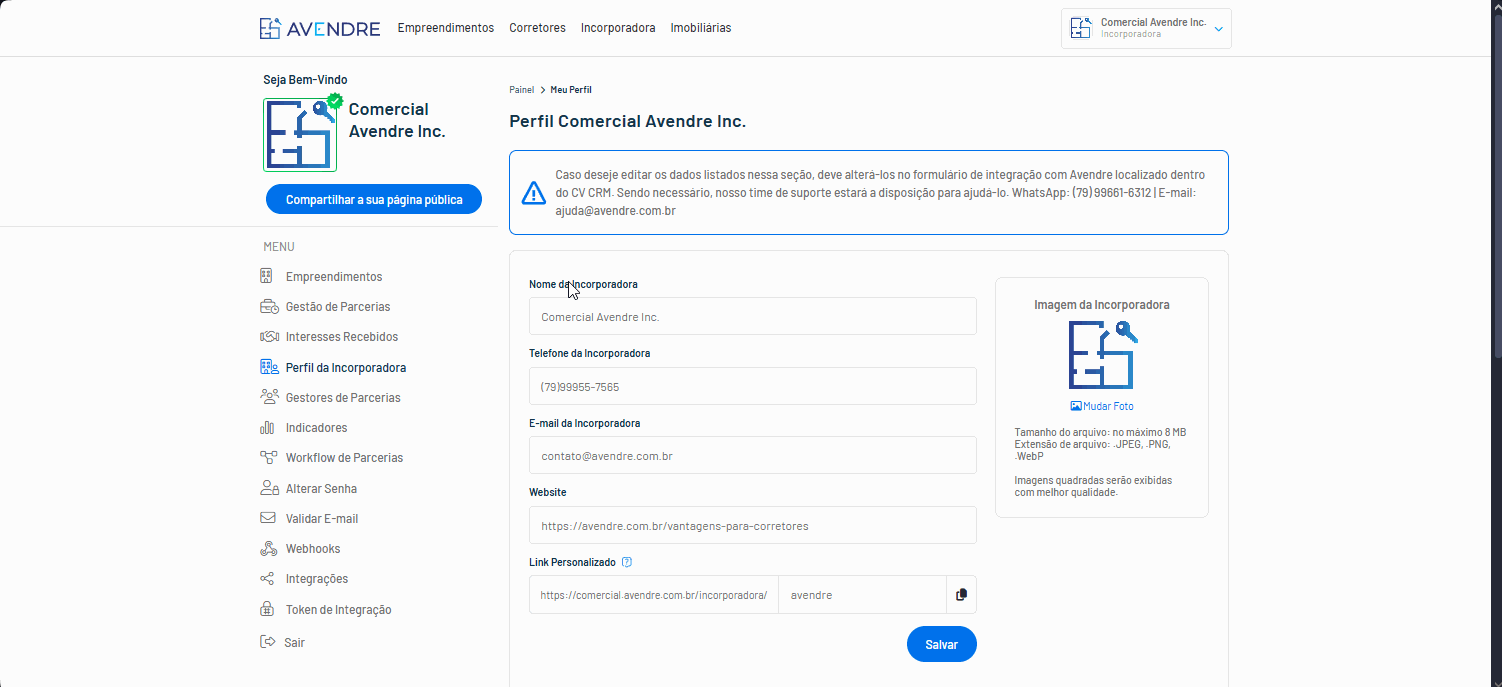
Task: Select Indicadores menu item
Action: coord(317,427)
